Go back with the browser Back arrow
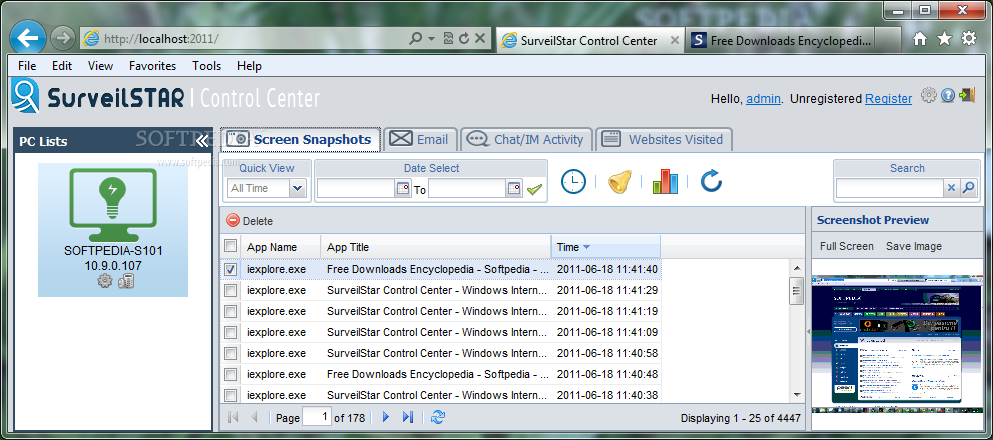The height and width of the screenshot is (440, 993). coord(28,39)
